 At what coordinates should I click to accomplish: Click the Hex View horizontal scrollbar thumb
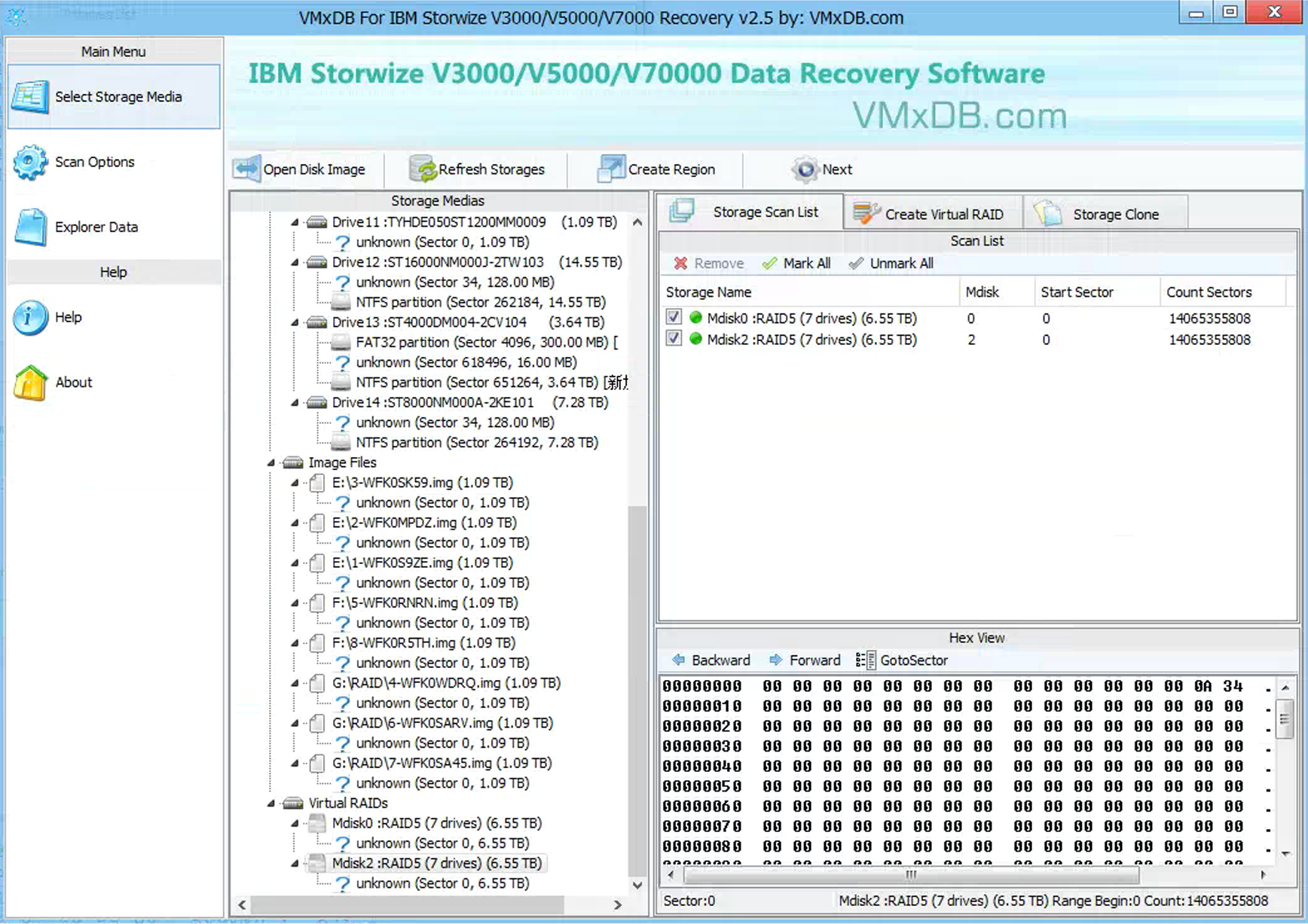coord(912,875)
